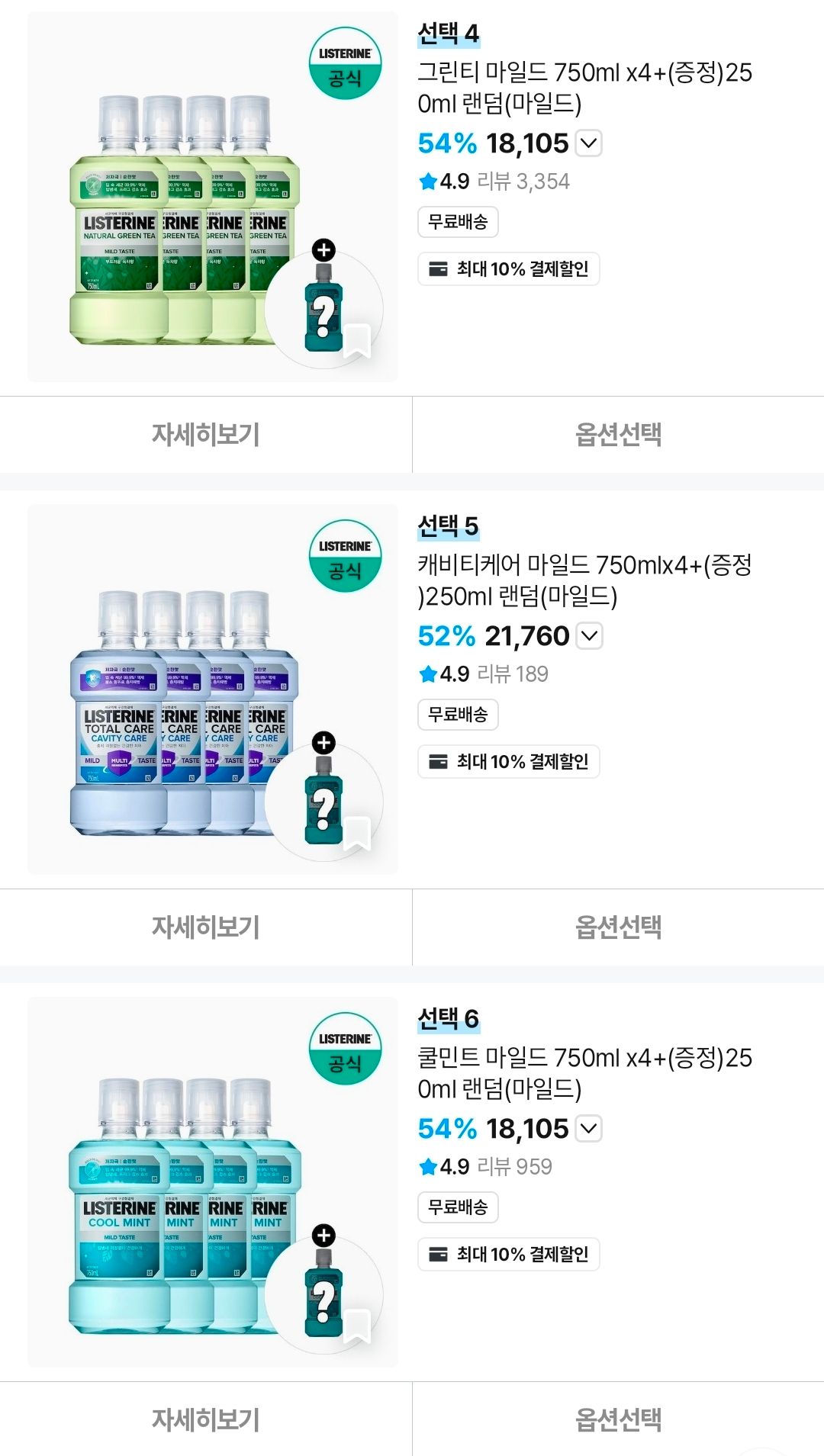The width and height of the screenshot is (824, 1456).
Task: Bookmark the Cavity Care Listerine product
Action: (x=357, y=834)
